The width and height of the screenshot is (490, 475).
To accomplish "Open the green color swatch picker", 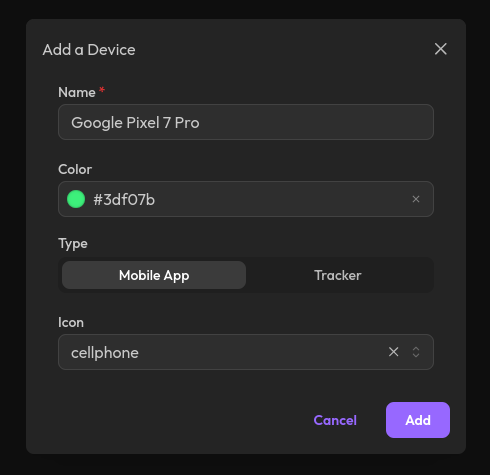I will point(76,199).
